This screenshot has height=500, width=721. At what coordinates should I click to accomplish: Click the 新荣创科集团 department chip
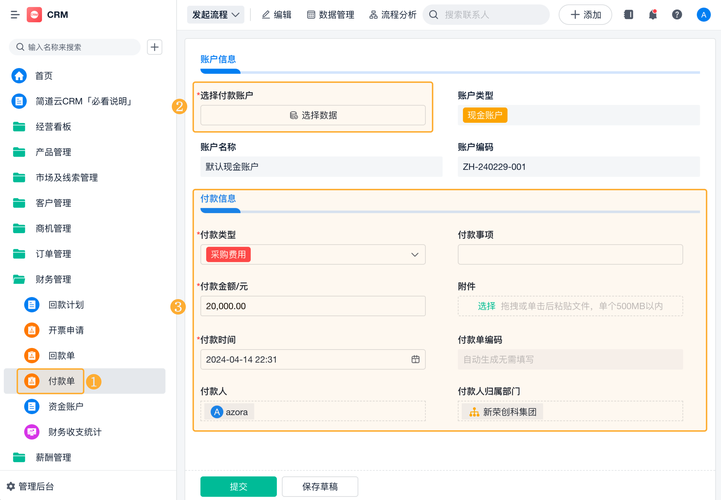[503, 412]
